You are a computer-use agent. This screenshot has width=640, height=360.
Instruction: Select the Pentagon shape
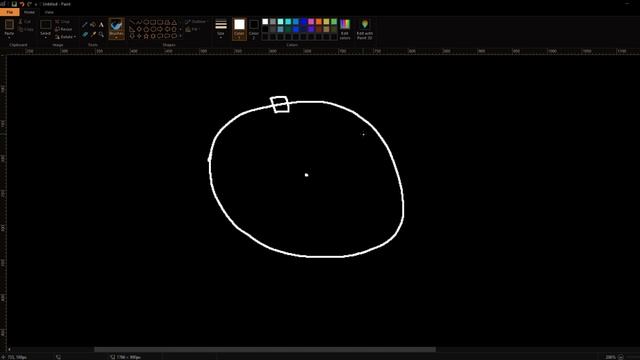(x=146, y=29)
